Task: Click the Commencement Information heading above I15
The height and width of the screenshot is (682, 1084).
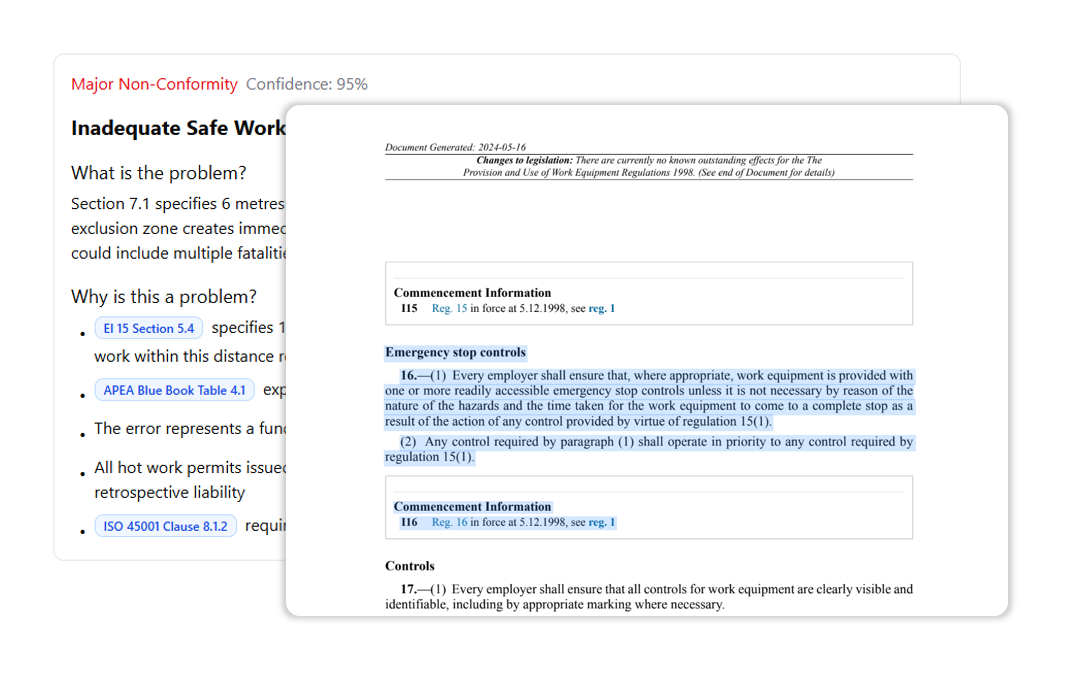Action: tap(472, 293)
